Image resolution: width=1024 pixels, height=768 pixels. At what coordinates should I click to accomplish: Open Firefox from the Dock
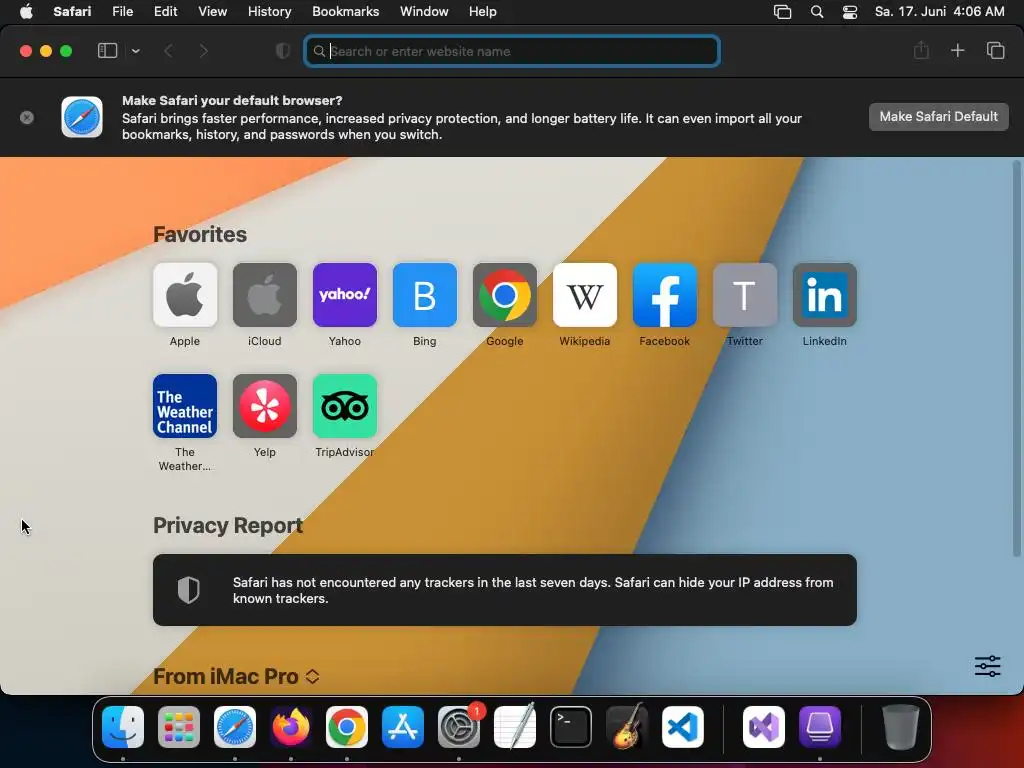click(291, 727)
